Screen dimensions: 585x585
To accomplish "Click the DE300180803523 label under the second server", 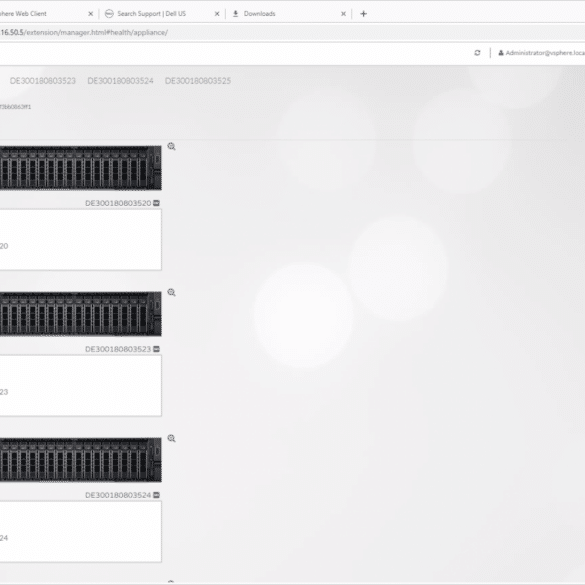I will 118,349.
